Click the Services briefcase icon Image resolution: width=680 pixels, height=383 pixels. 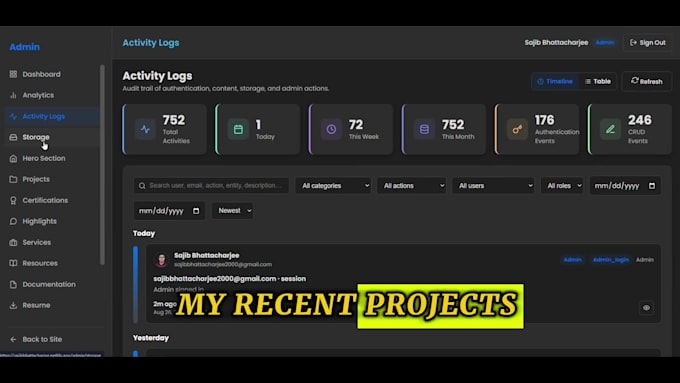pyautogui.click(x=13, y=242)
